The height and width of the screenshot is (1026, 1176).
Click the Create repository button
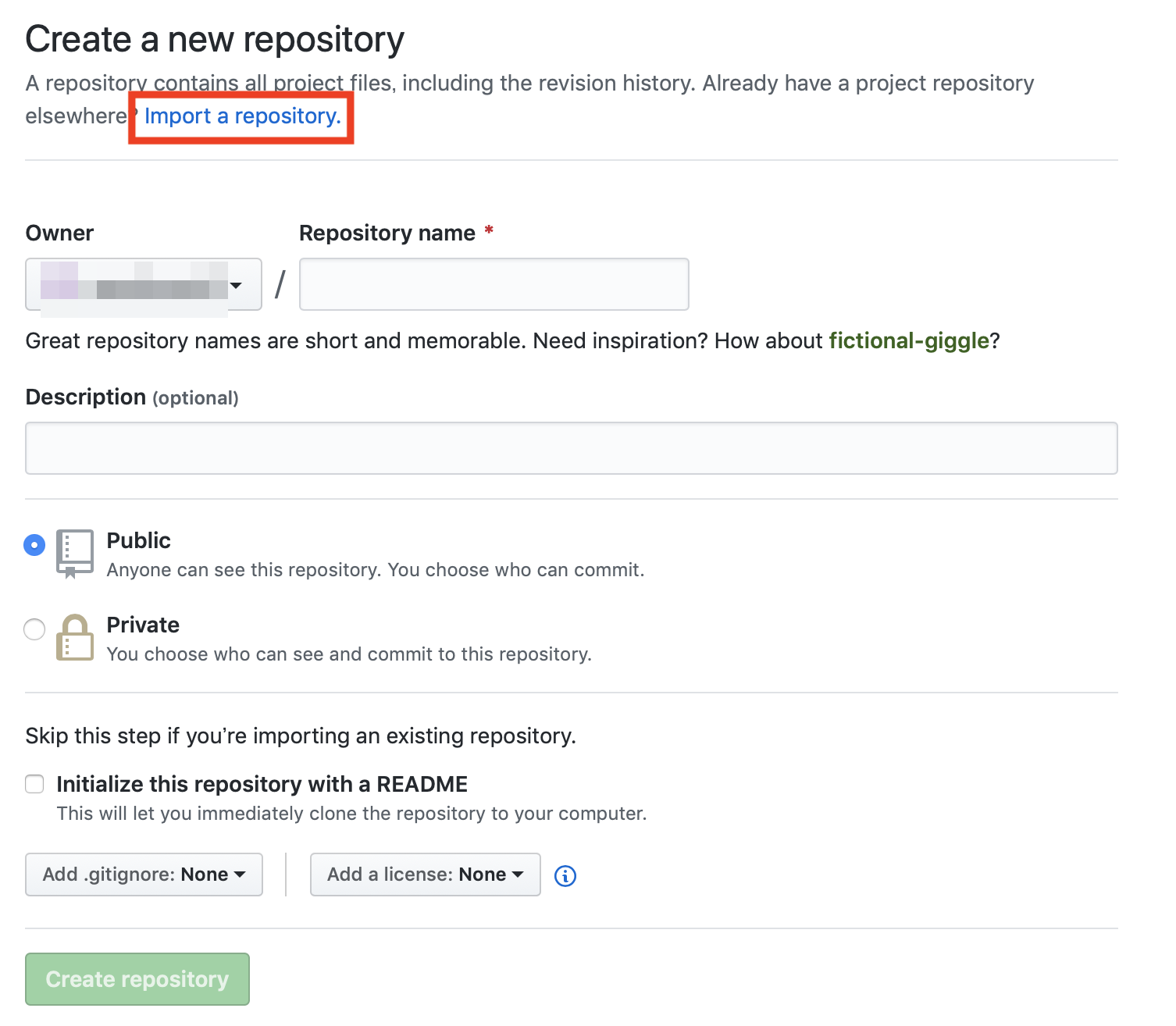[x=137, y=979]
